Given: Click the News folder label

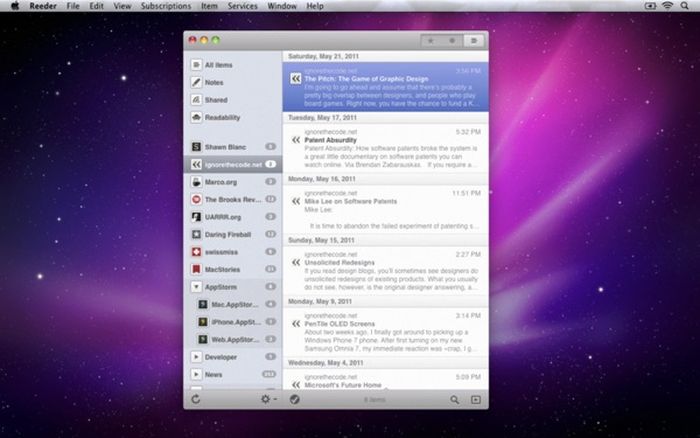Looking at the screenshot, I should [x=213, y=375].
